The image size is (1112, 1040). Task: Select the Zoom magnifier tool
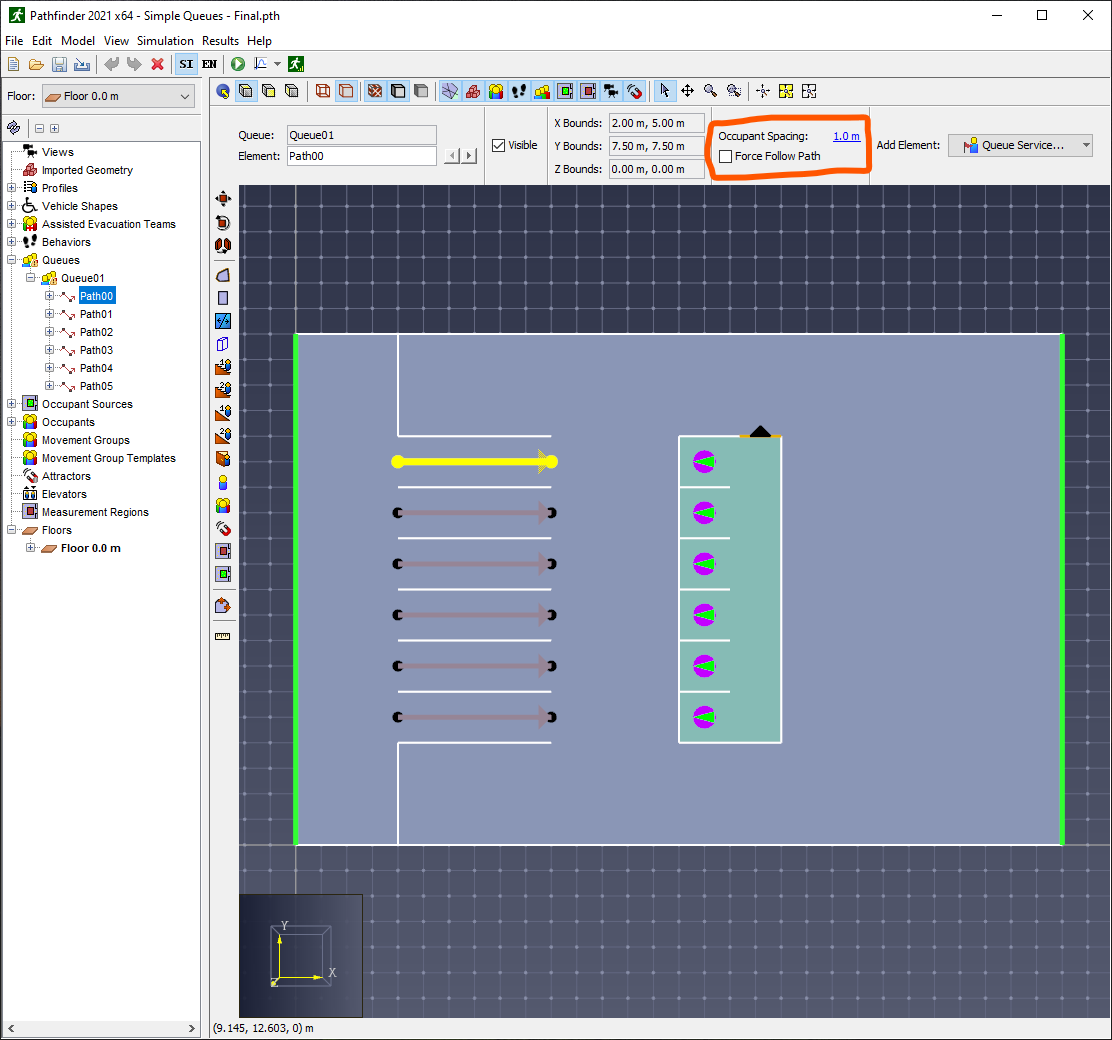pyautogui.click(x=710, y=91)
